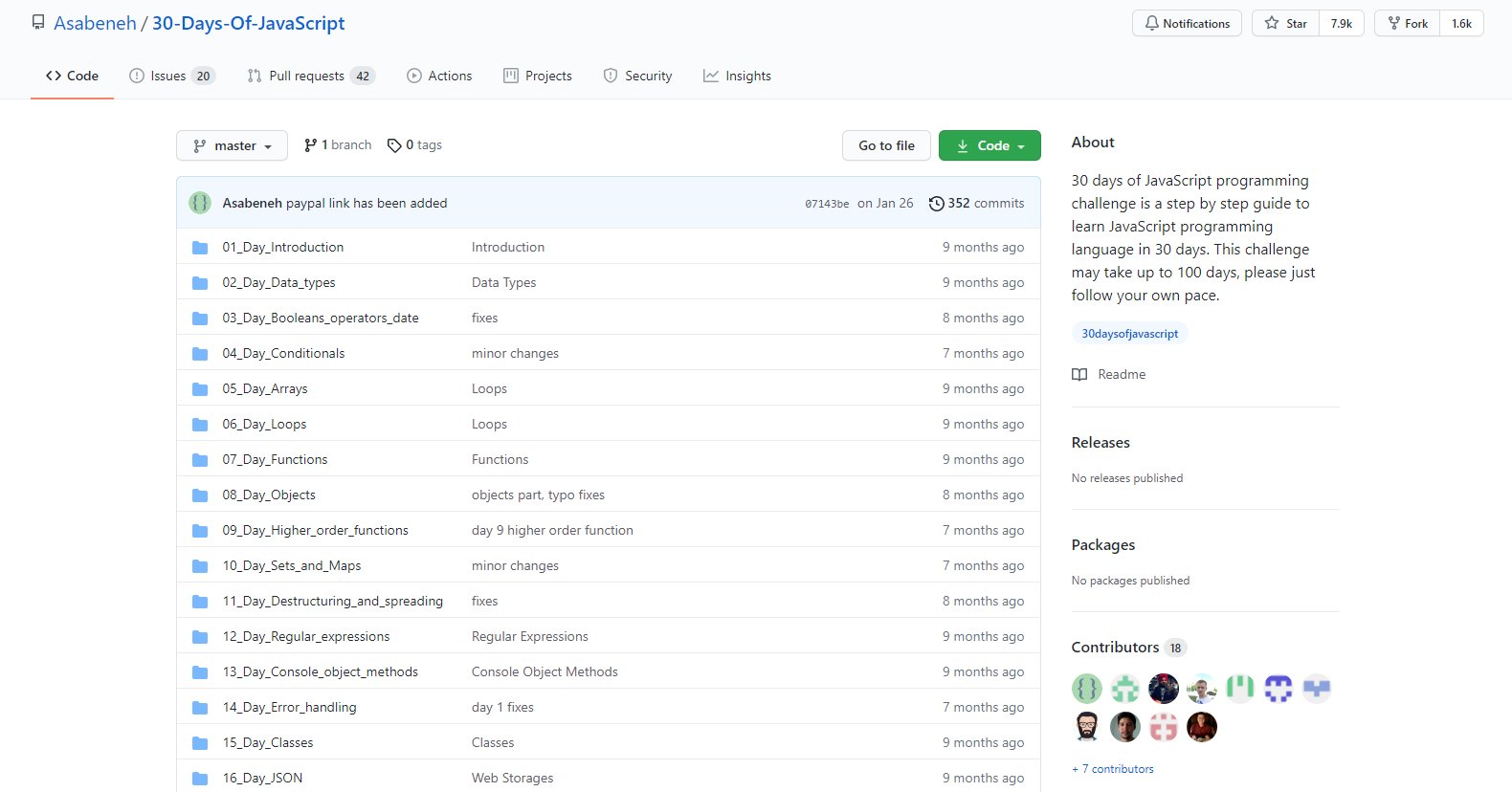Open the master branch dropdown
This screenshot has height=792, width=1512.
click(233, 145)
